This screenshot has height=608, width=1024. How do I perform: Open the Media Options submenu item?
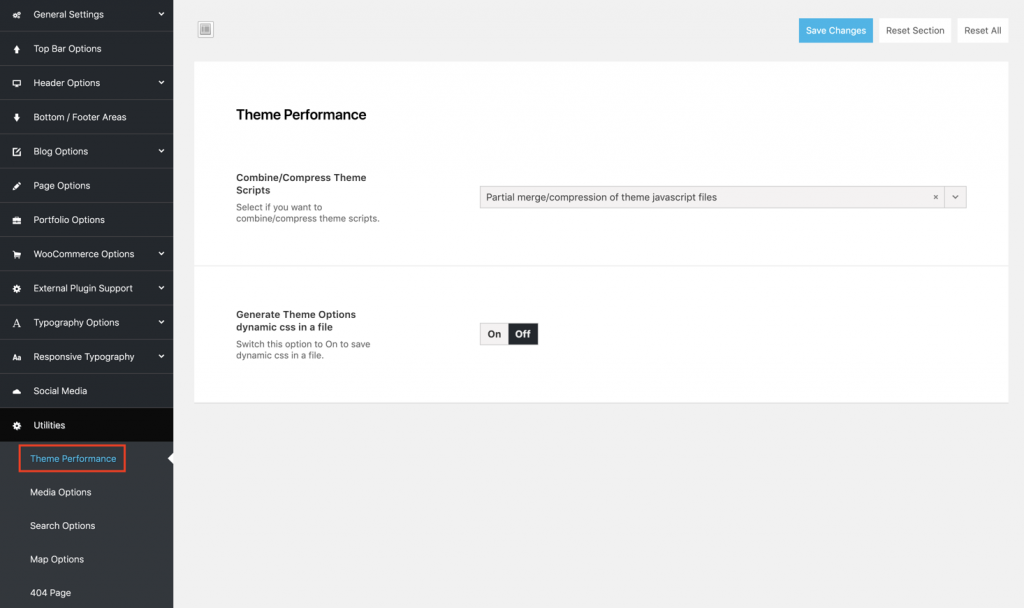60,492
